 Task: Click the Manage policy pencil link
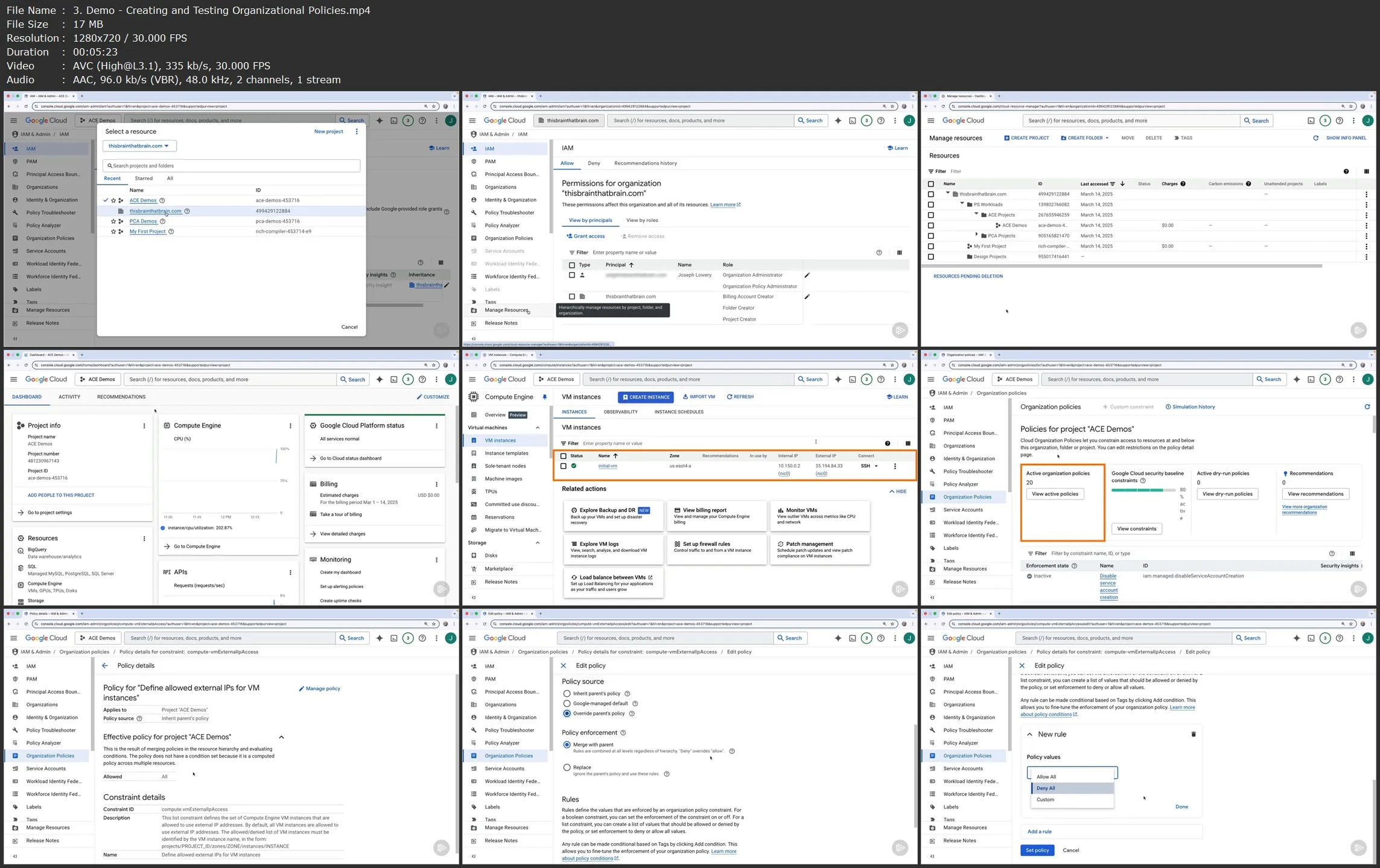coord(320,689)
